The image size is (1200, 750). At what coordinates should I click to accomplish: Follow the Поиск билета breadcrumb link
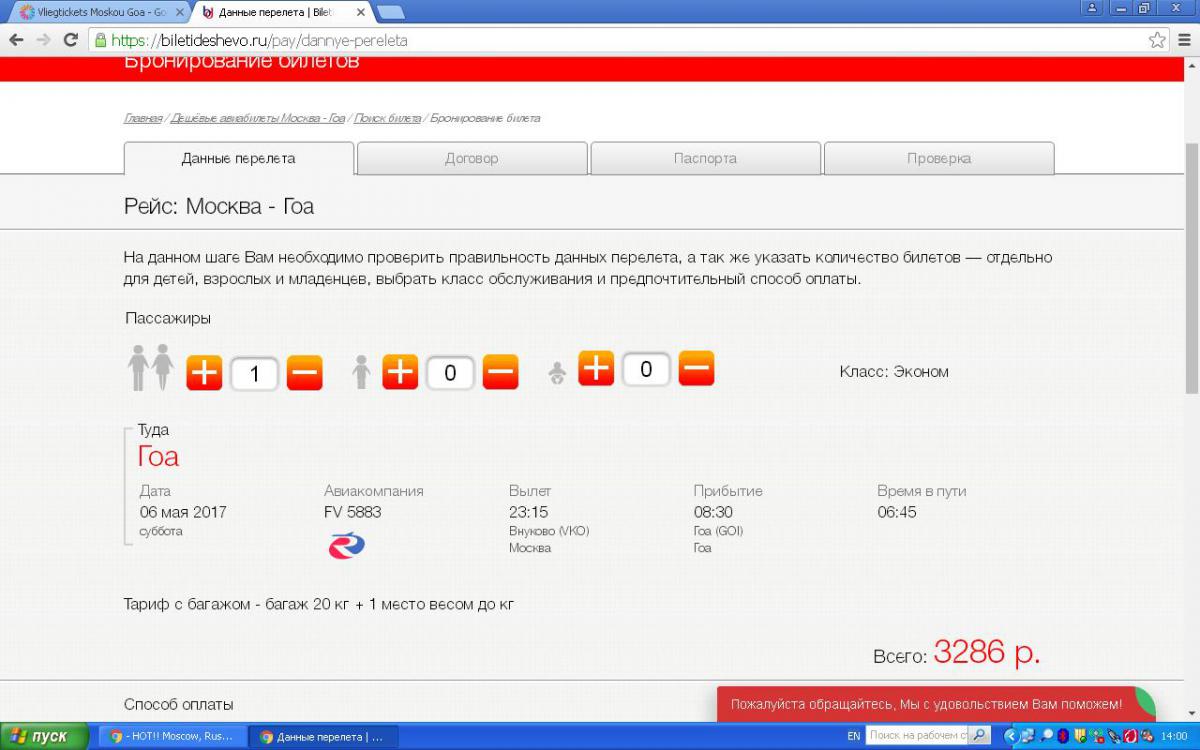tap(387, 118)
